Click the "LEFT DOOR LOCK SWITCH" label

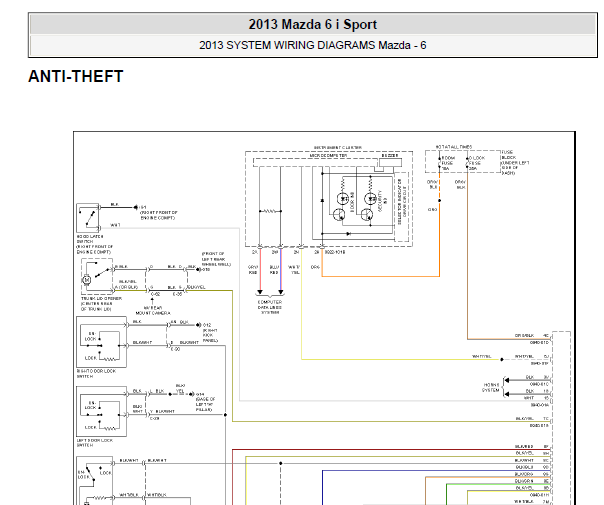(x=94, y=443)
